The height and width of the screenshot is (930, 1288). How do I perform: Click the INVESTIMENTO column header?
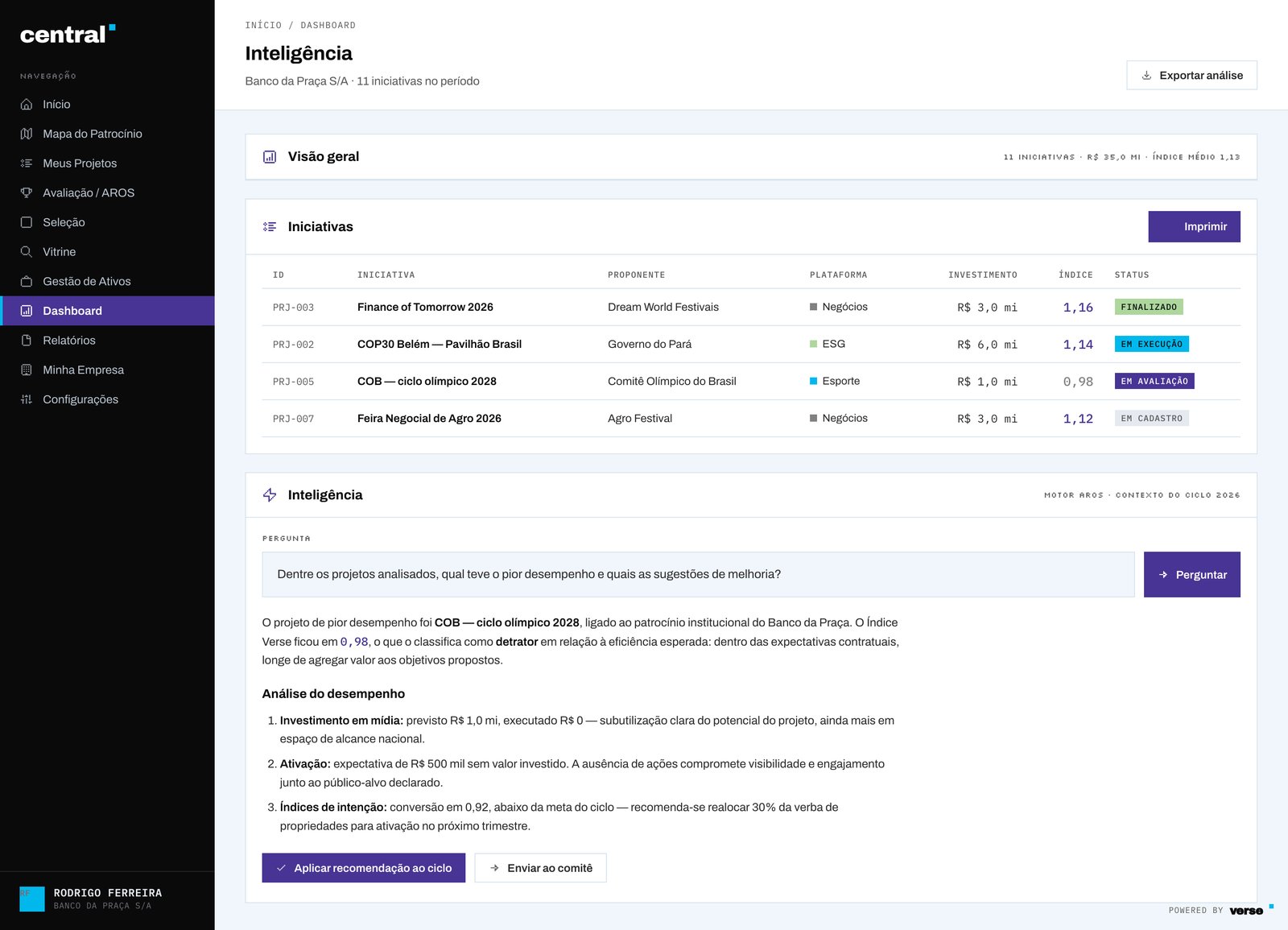tap(983, 275)
